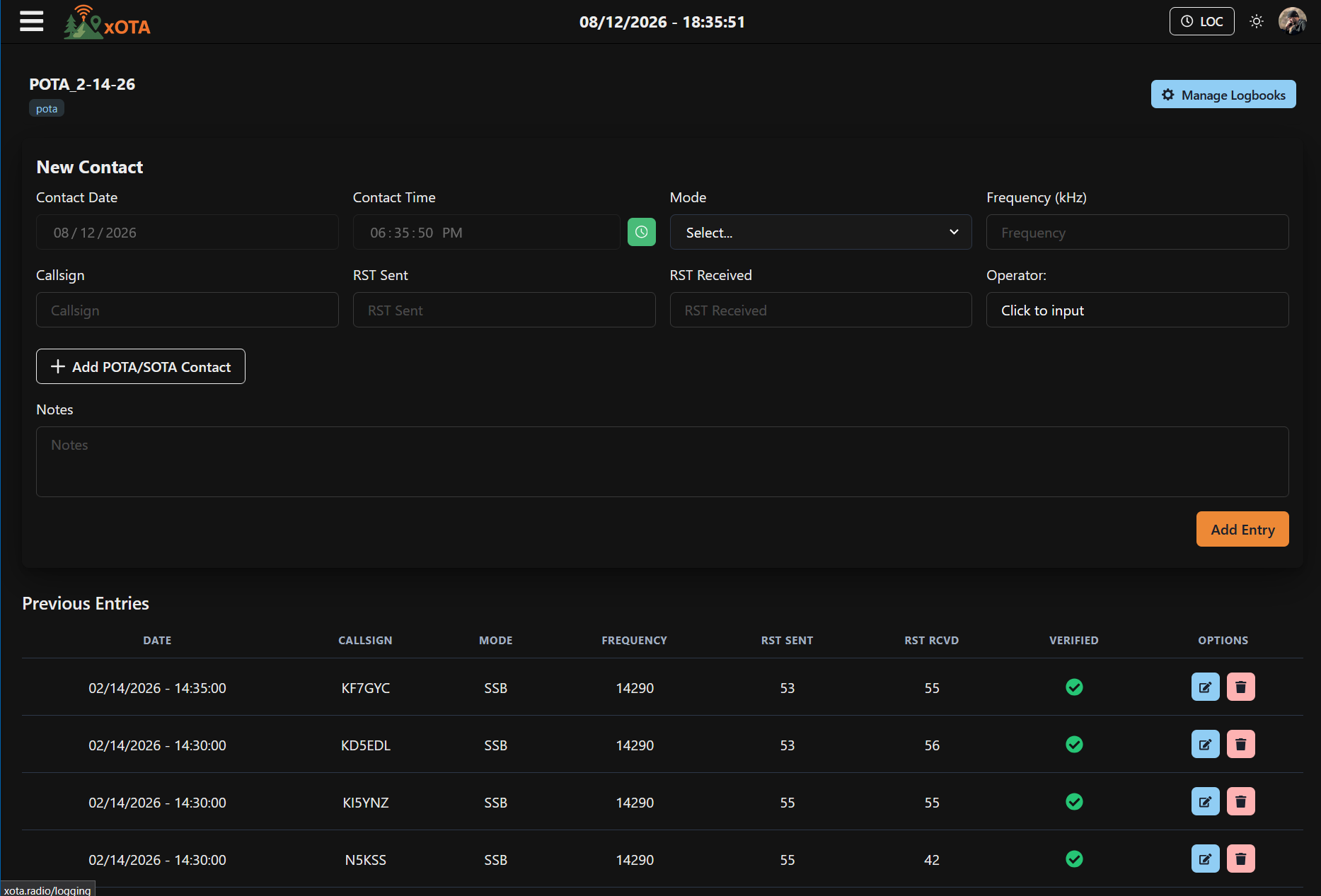Click the POTA_2-14-26 logbook title
The width and height of the screenshot is (1321, 896).
[x=82, y=84]
